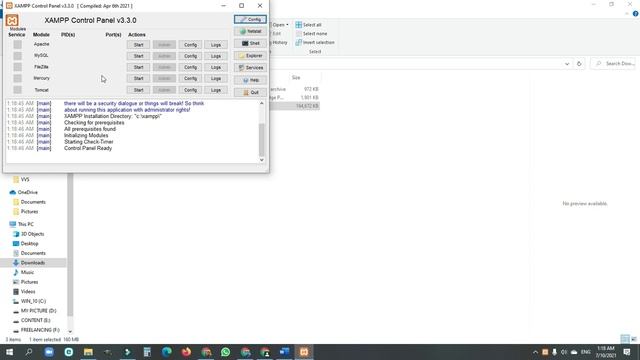Launch Shell from XAMPP panel
This screenshot has width=640, height=360.
250,43
